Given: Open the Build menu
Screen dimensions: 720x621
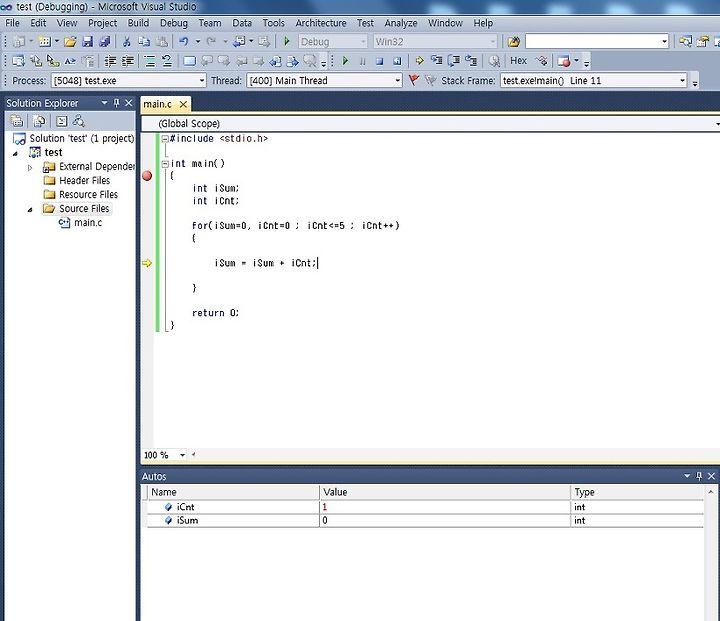Looking at the screenshot, I should [138, 23].
